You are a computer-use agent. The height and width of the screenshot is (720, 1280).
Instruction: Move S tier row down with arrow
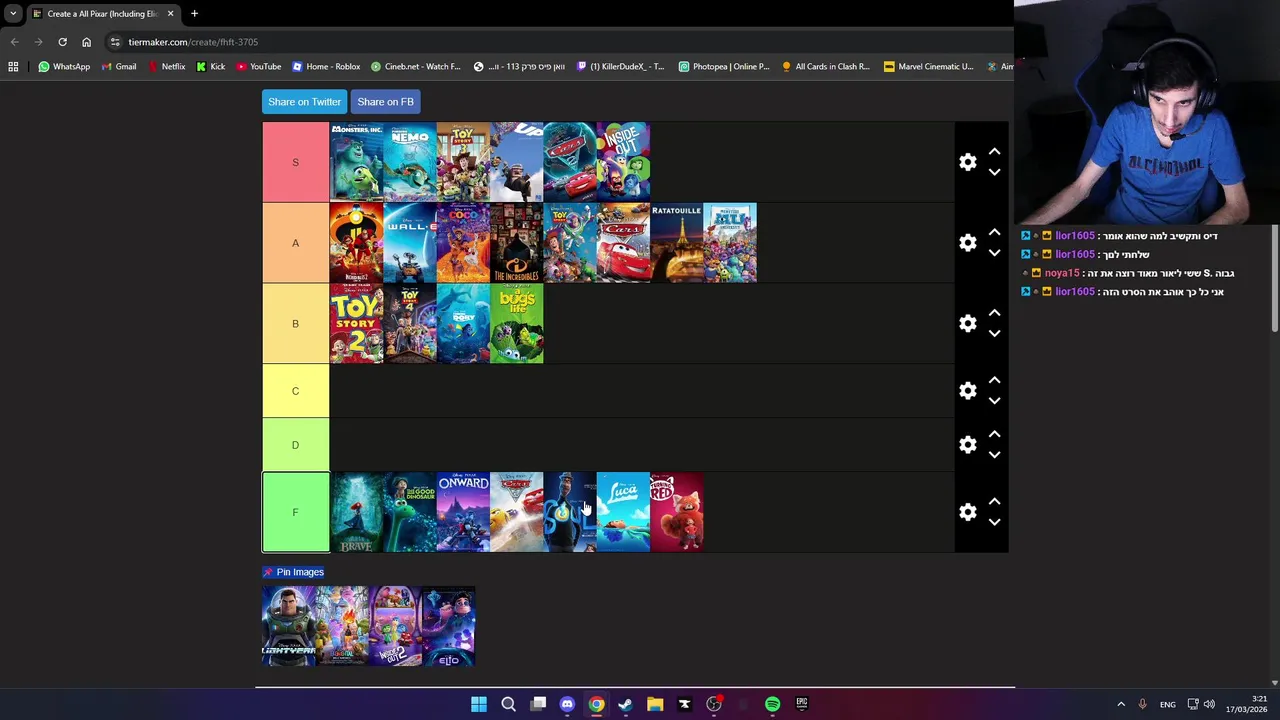(994, 172)
